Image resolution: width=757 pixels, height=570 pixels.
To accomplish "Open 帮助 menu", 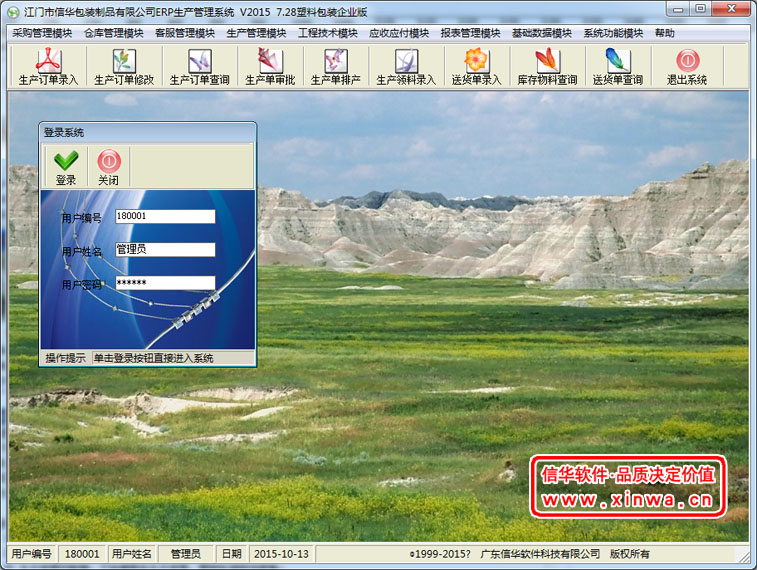I will [665, 33].
